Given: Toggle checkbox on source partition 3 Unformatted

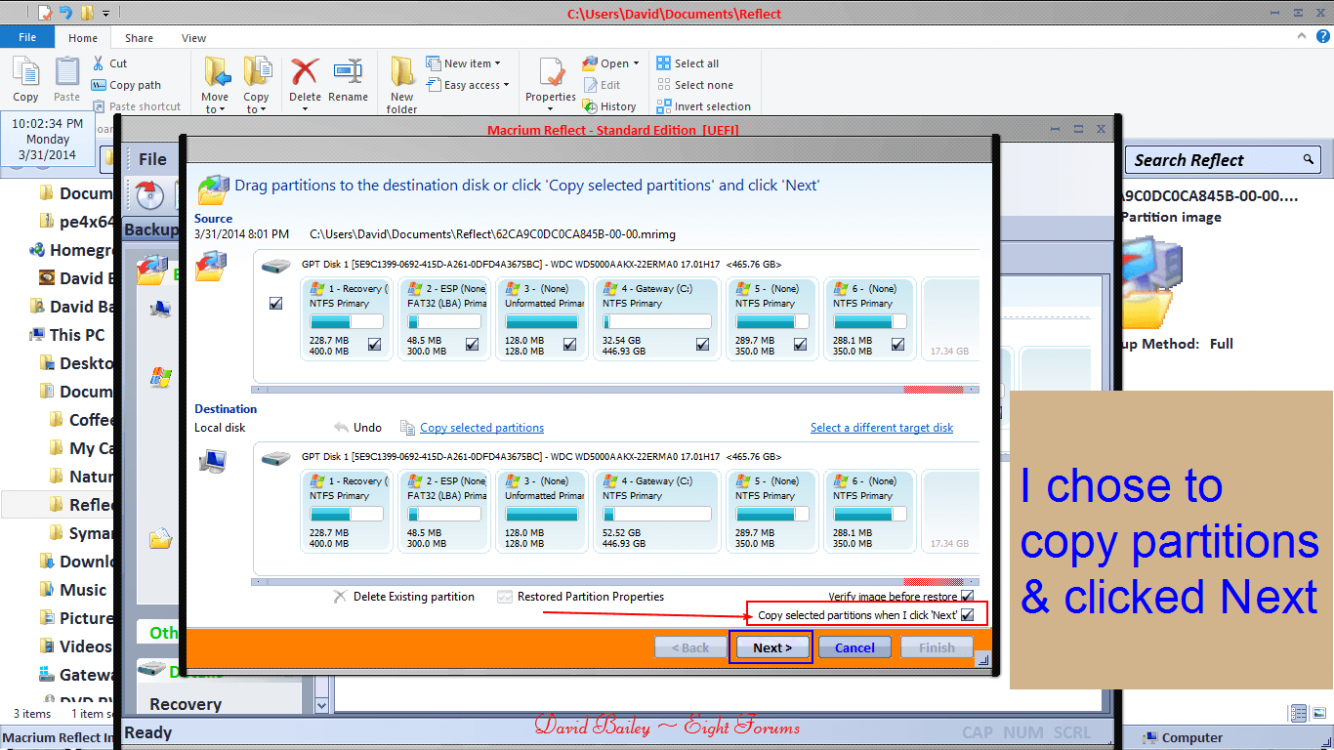Looking at the screenshot, I should (x=570, y=344).
